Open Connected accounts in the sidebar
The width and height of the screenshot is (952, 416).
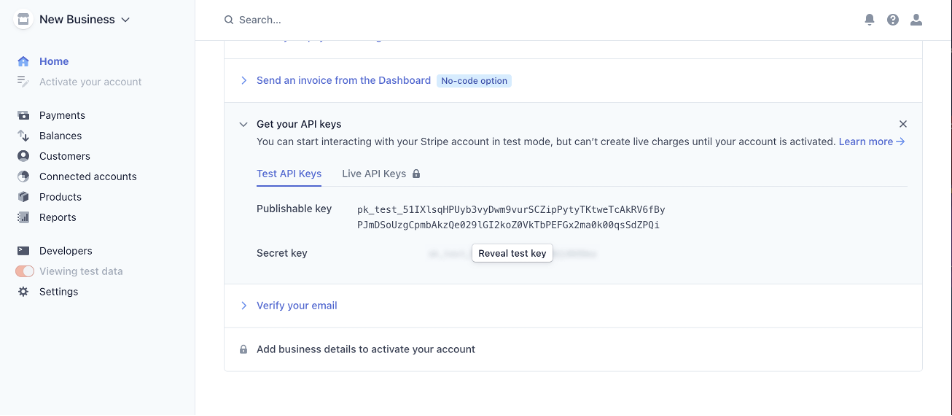tap(88, 176)
